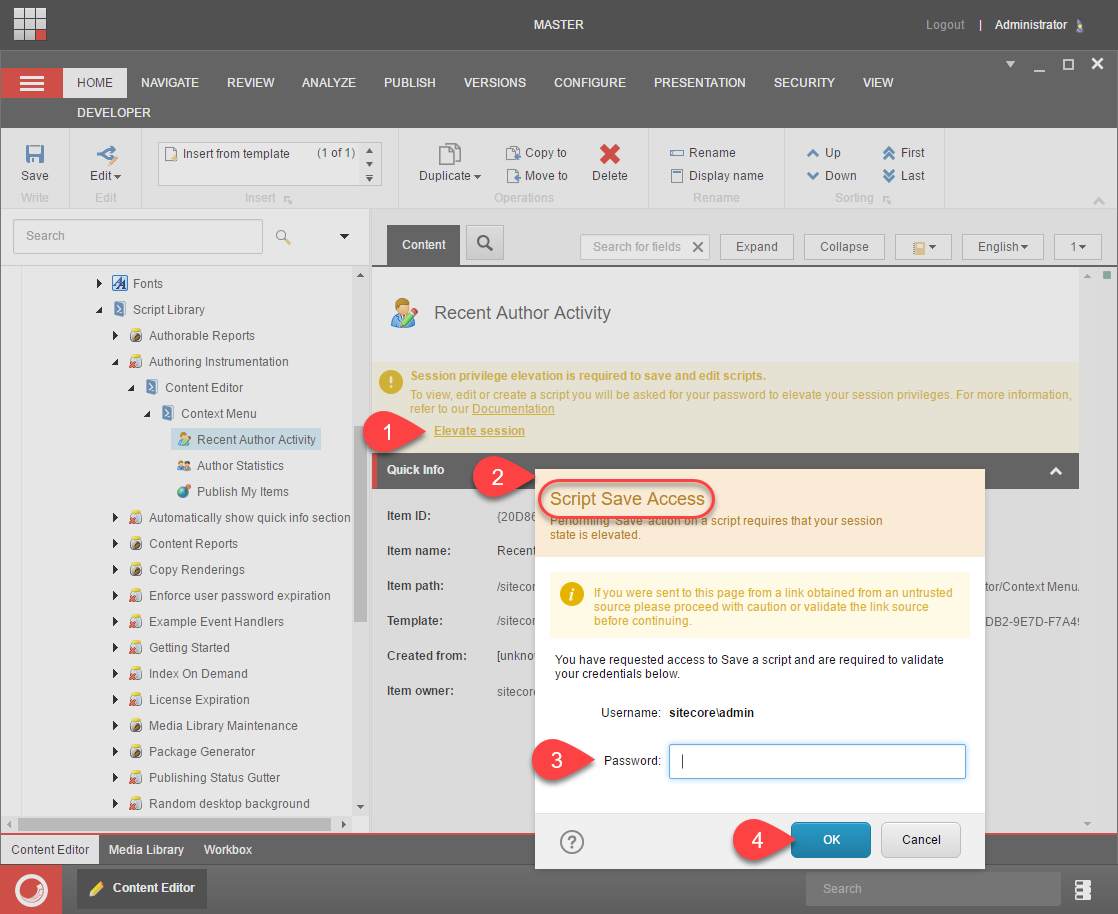1118x914 pixels.
Task: Open the version number 1 dropdown
Action: (x=1077, y=247)
